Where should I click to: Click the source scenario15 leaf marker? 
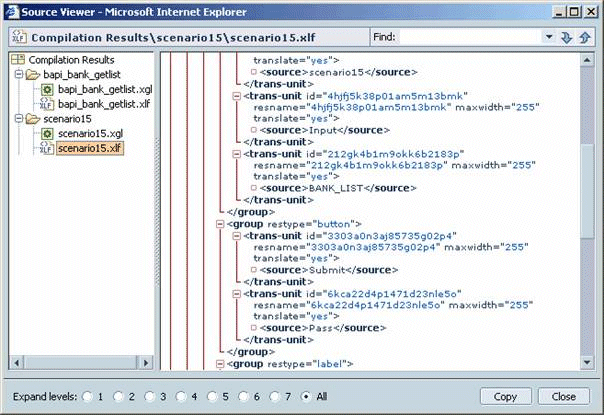click(253, 72)
